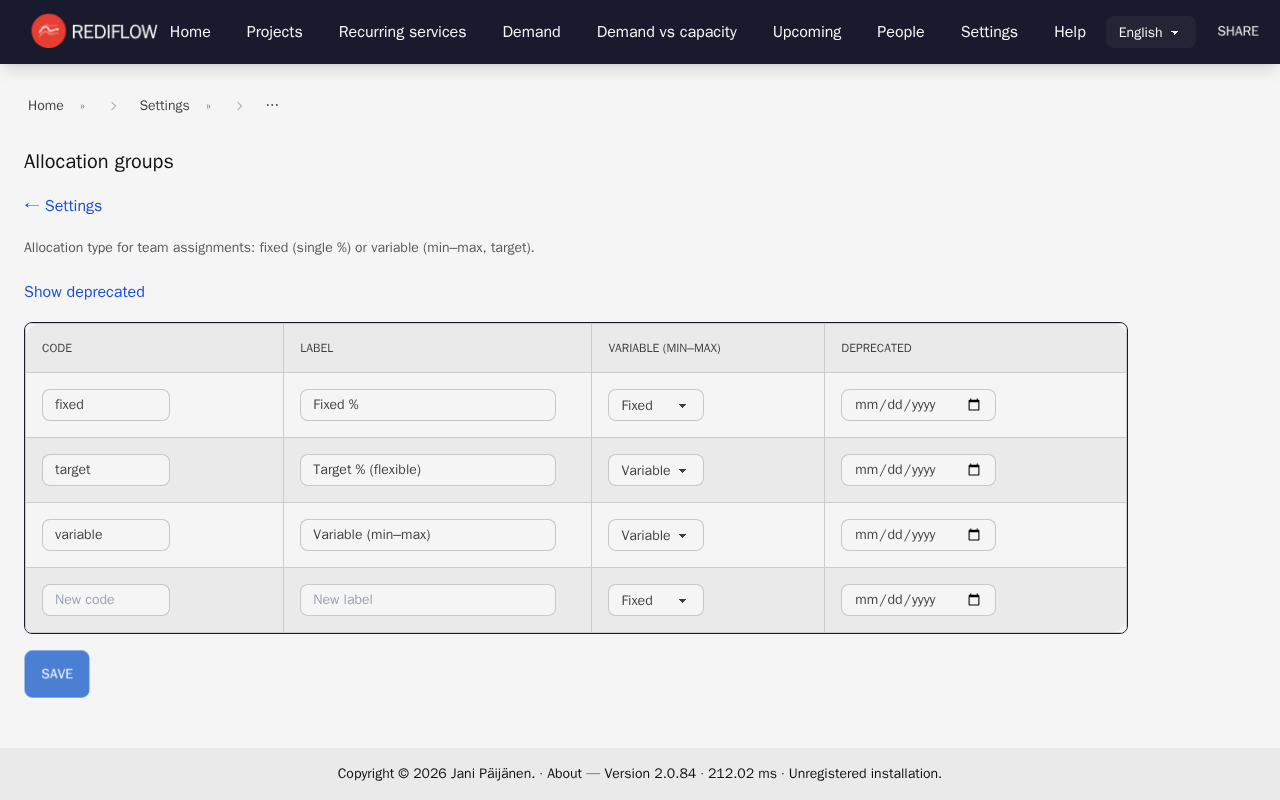Open the People menu item
1280x800 pixels.
900,31
